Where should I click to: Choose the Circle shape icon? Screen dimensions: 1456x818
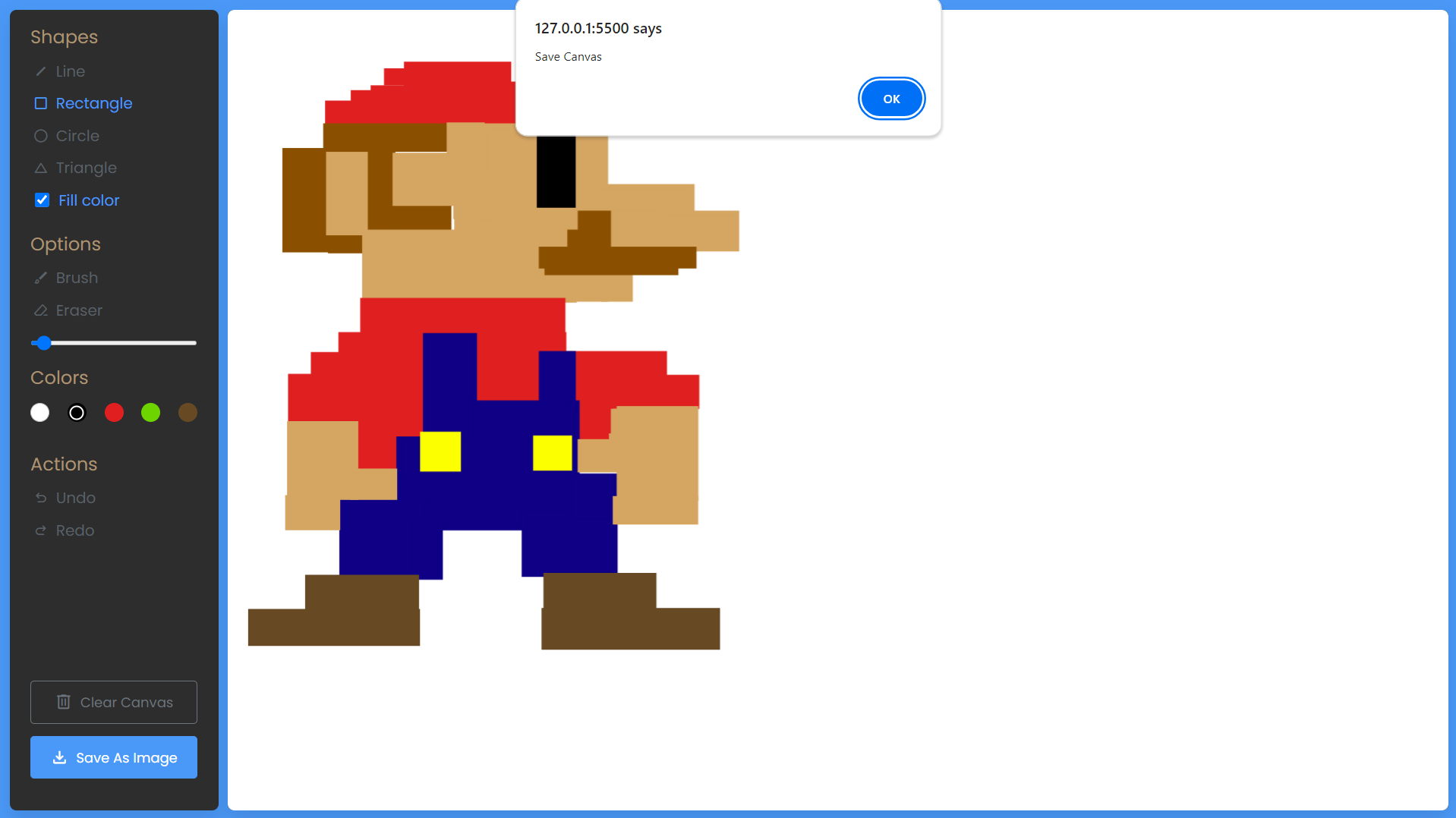(x=41, y=136)
